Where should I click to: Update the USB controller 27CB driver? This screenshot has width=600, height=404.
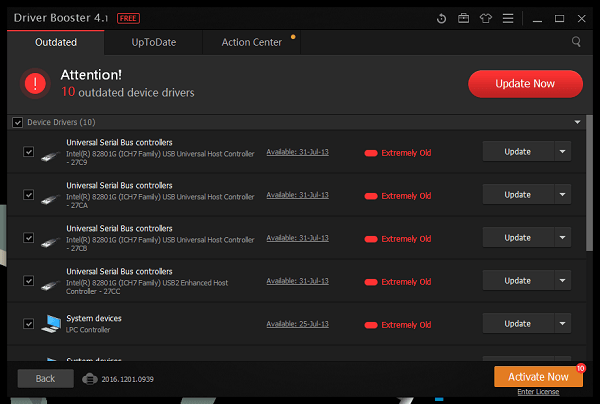518,238
